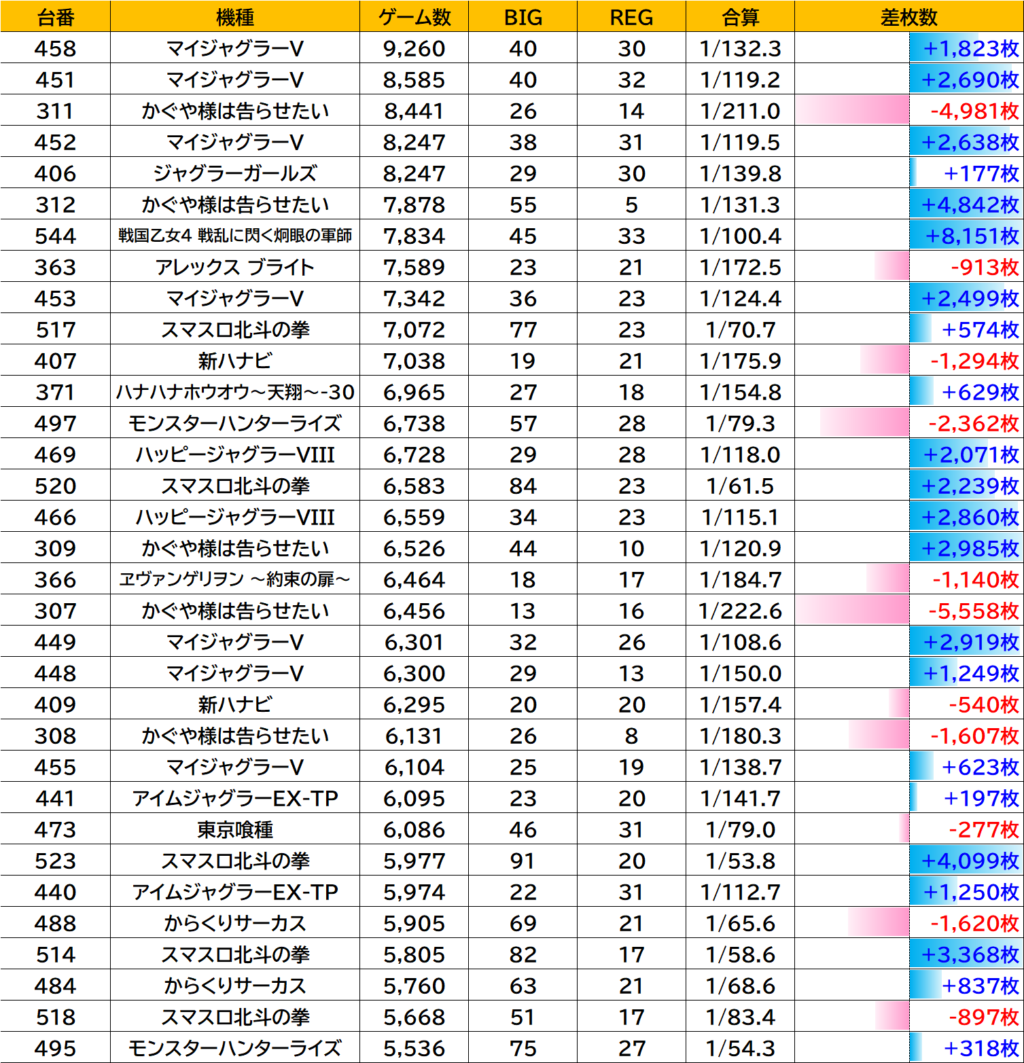The height and width of the screenshot is (1063, 1024).
Task: Click the +4,842枚 difference value
Action: [x=970, y=204]
